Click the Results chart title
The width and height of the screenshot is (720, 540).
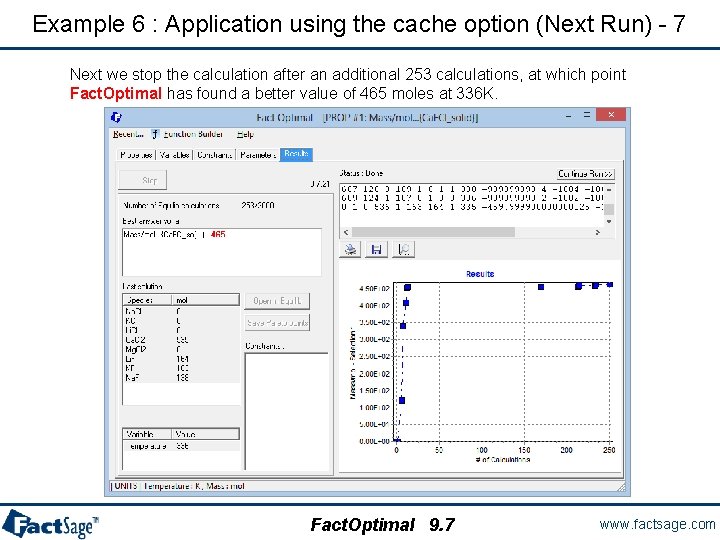tap(480, 274)
